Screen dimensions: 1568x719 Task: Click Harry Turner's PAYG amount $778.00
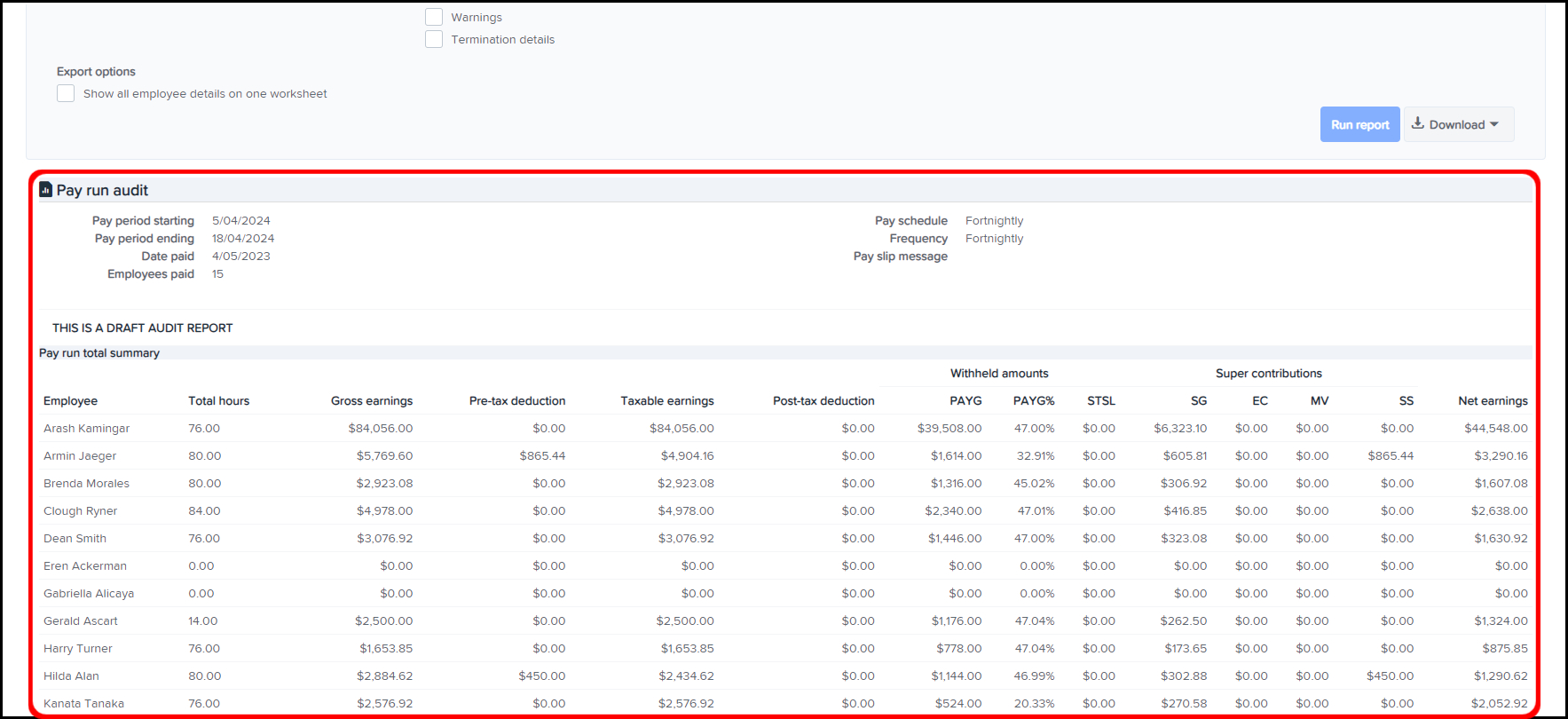click(x=959, y=649)
